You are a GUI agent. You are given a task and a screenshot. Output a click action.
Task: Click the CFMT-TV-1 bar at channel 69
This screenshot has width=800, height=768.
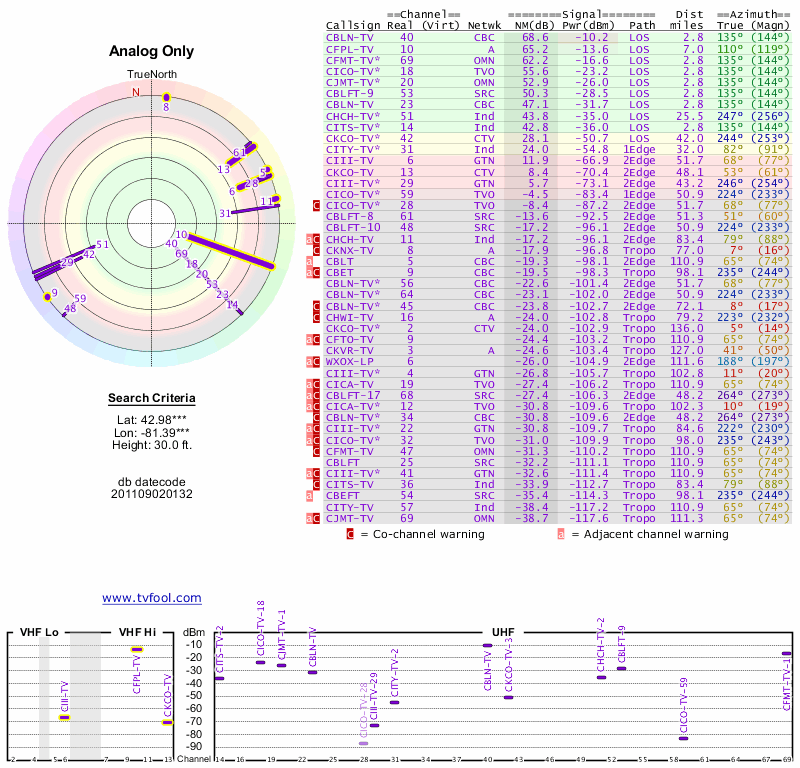click(786, 653)
